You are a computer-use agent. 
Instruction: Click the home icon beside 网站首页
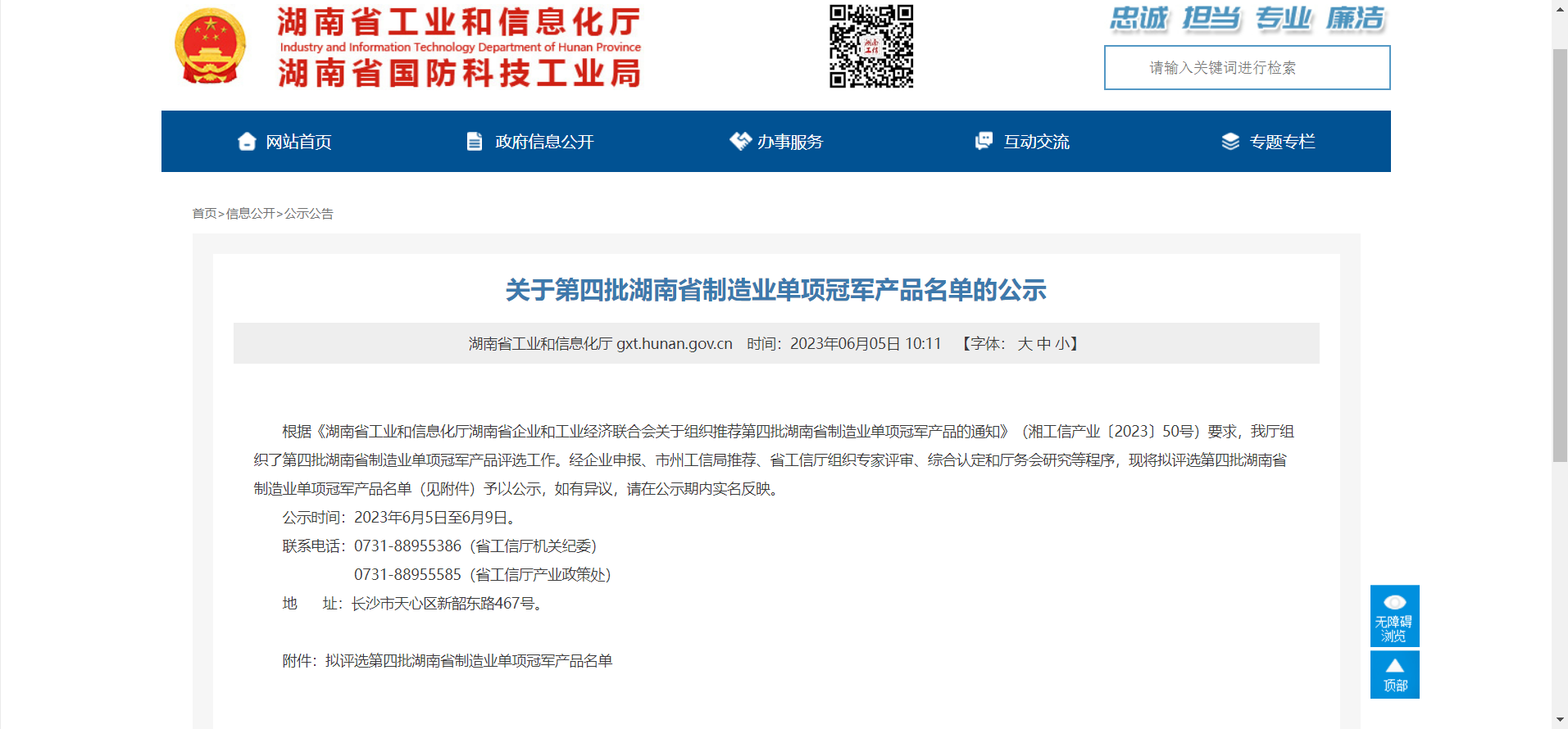247,142
